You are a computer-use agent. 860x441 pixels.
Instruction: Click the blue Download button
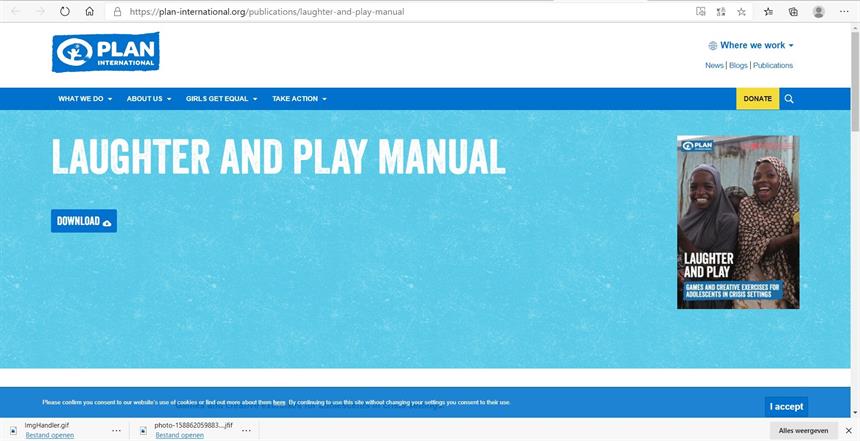pyautogui.click(x=84, y=221)
